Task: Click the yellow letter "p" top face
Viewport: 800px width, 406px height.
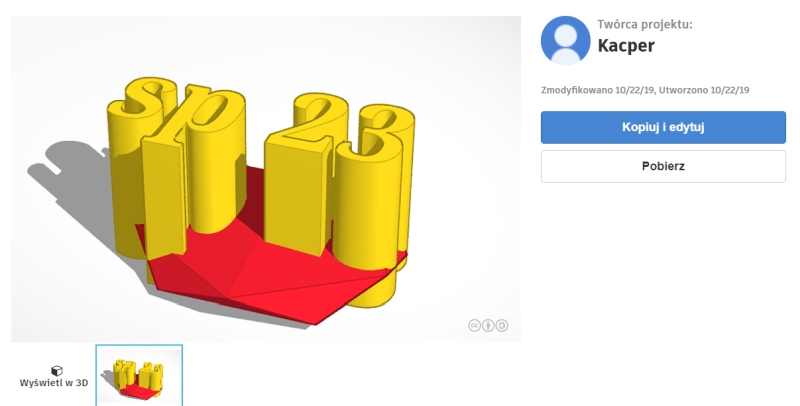Action: point(212,110)
